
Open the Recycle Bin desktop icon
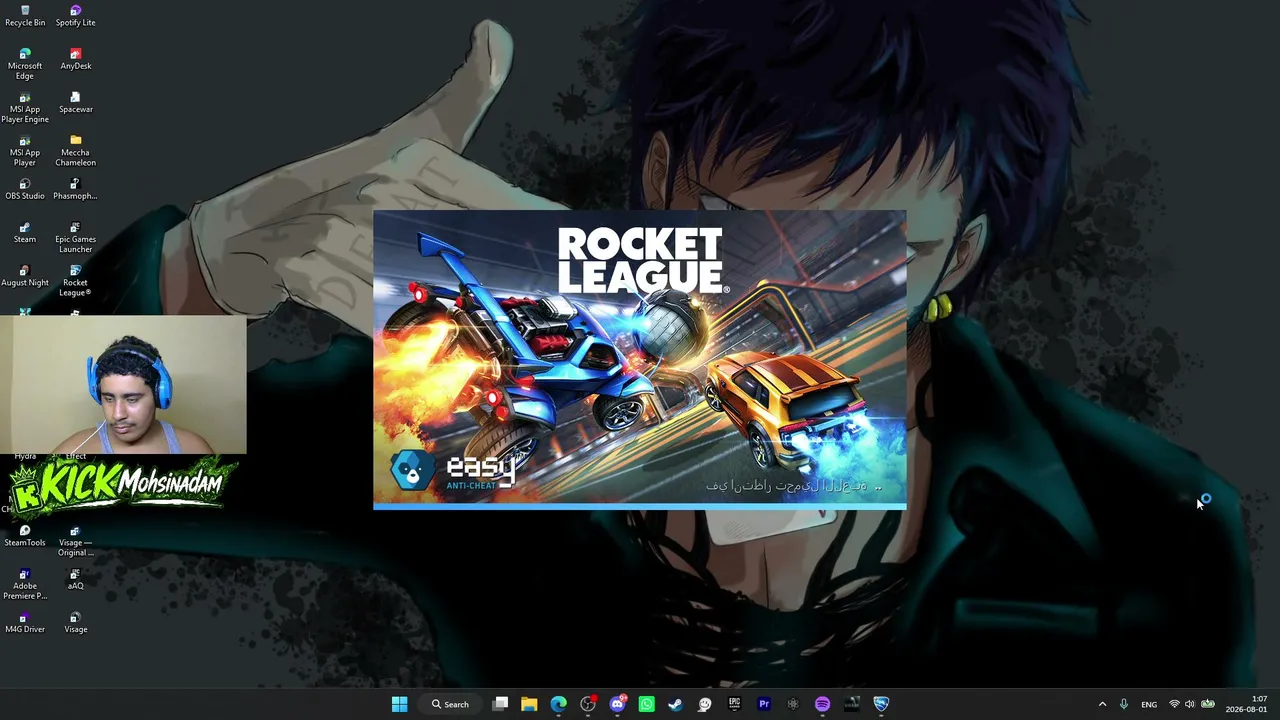coord(25,16)
